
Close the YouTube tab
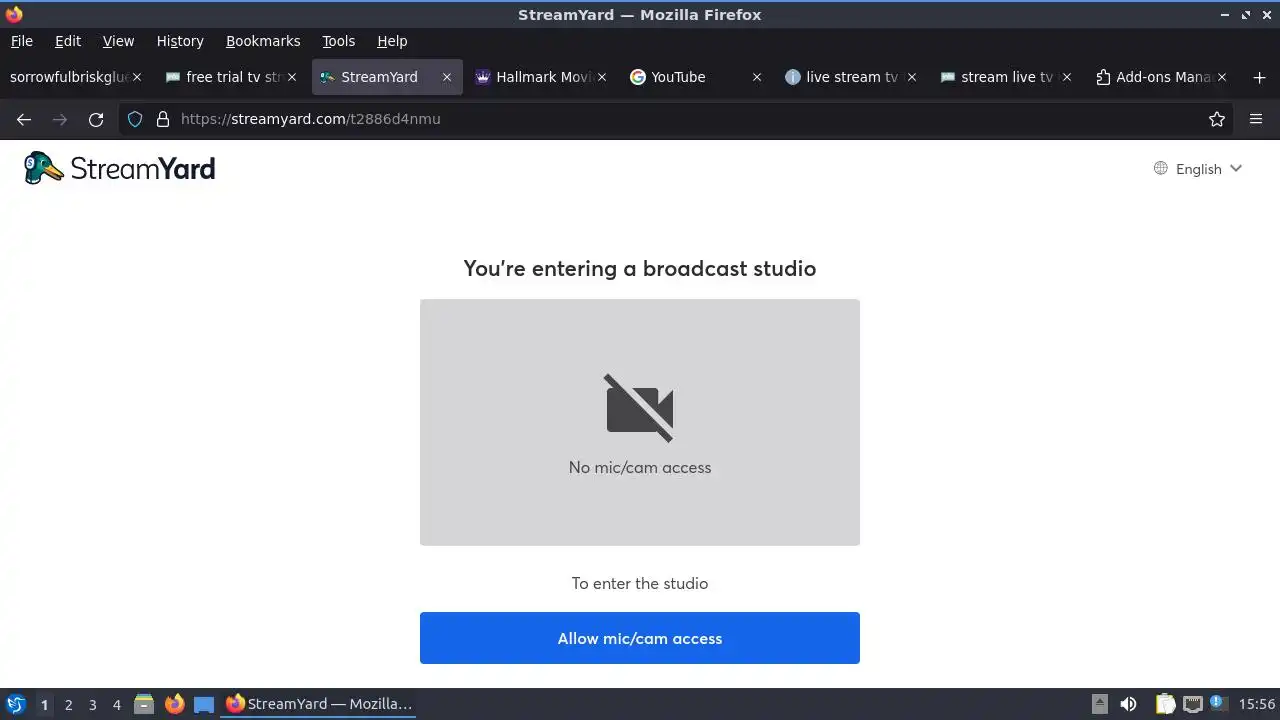pyautogui.click(x=757, y=77)
